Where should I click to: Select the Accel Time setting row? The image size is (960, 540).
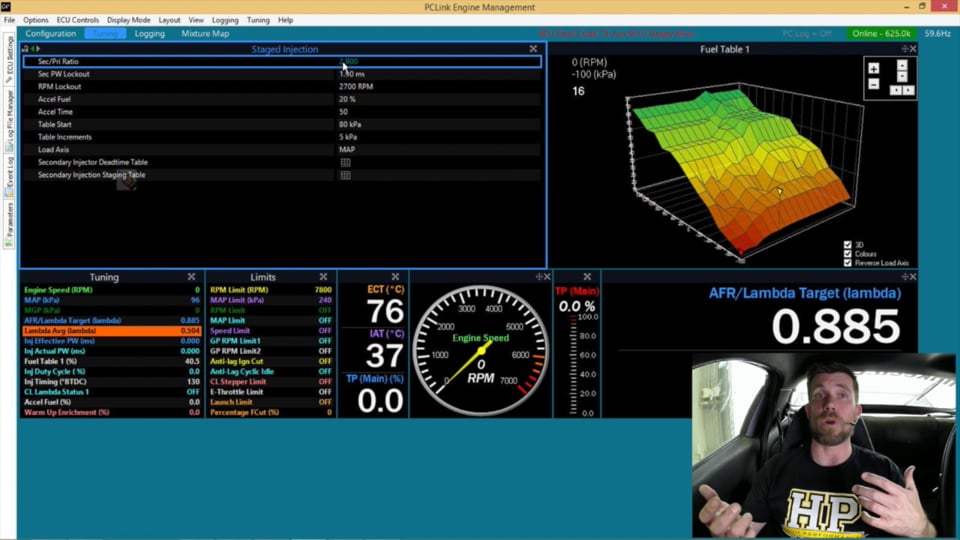(x=282, y=112)
